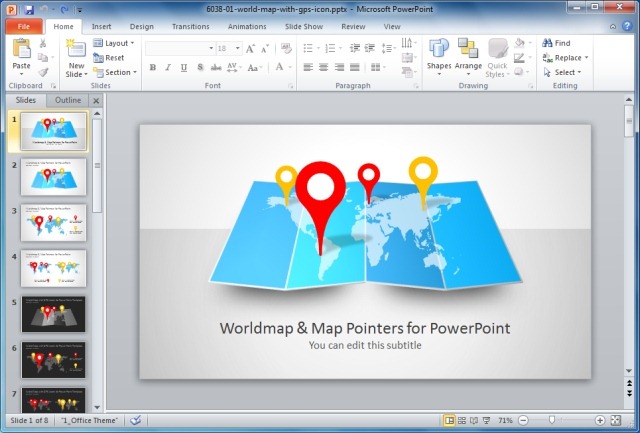Open the File tab
The width and height of the screenshot is (640, 433).
coord(24,27)
